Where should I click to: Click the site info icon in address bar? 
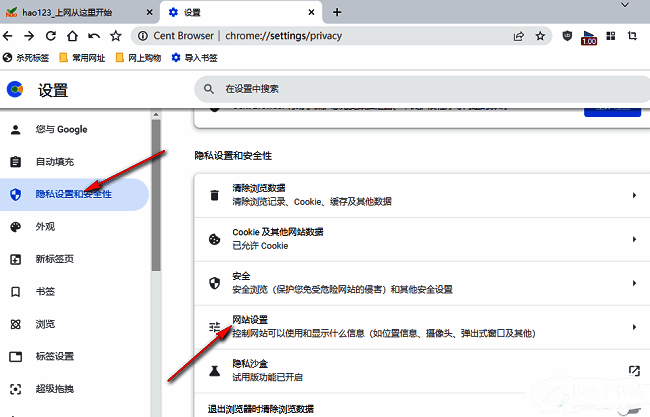pyautogui.click(x=143, y=36)
